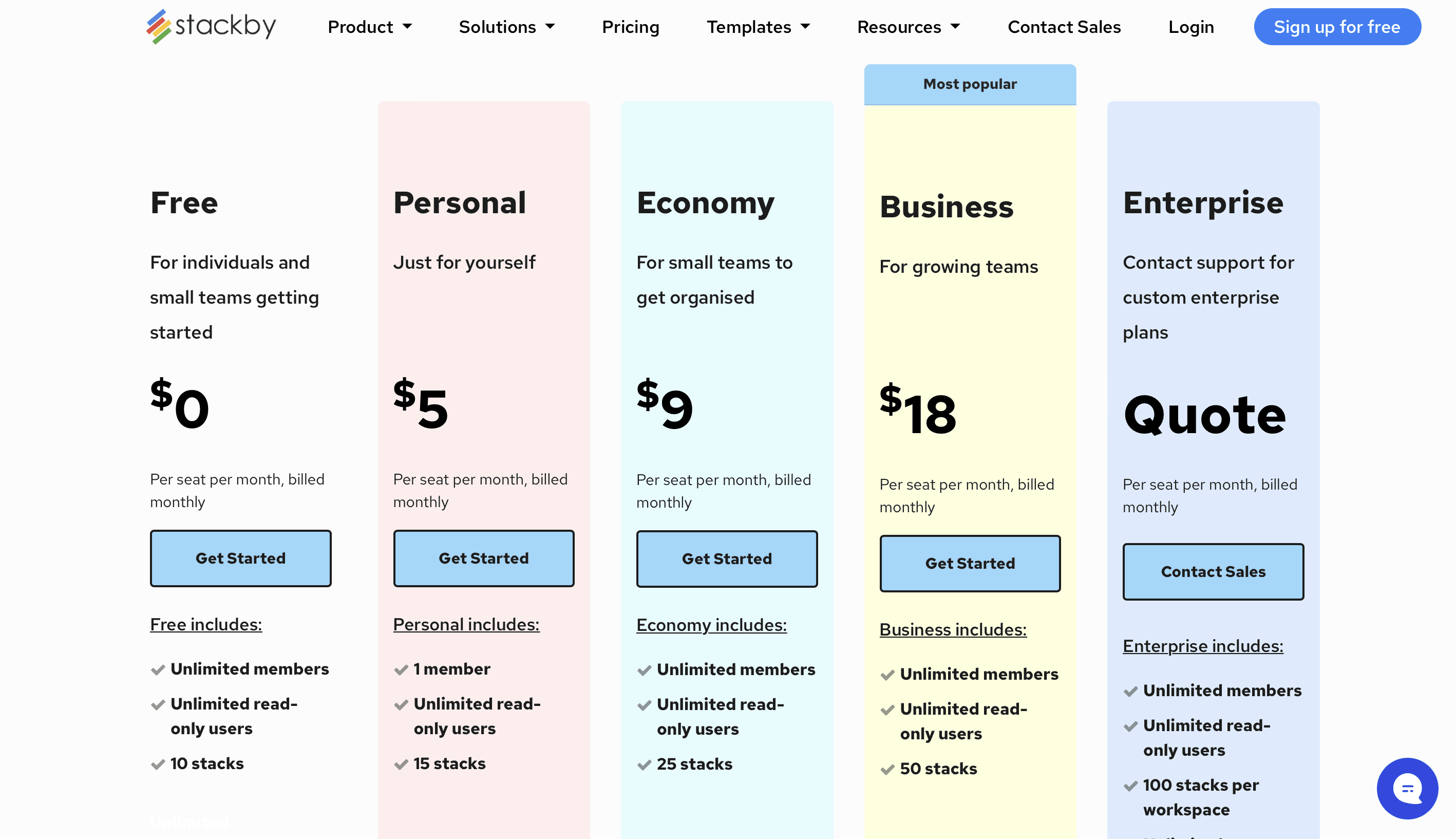Expand the Product dropdown menu
The height and width of the screenshot is (839, 1456).
pyautogui.click(x=369, y=27)
